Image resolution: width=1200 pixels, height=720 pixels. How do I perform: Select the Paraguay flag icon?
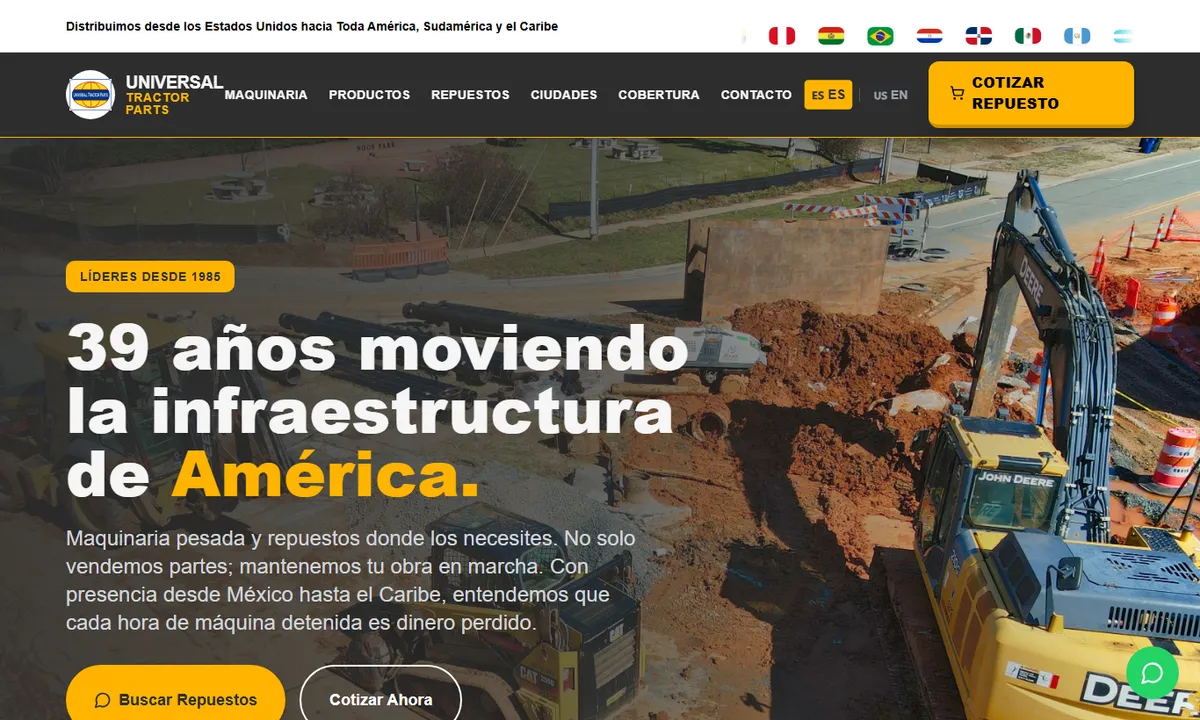930,36
